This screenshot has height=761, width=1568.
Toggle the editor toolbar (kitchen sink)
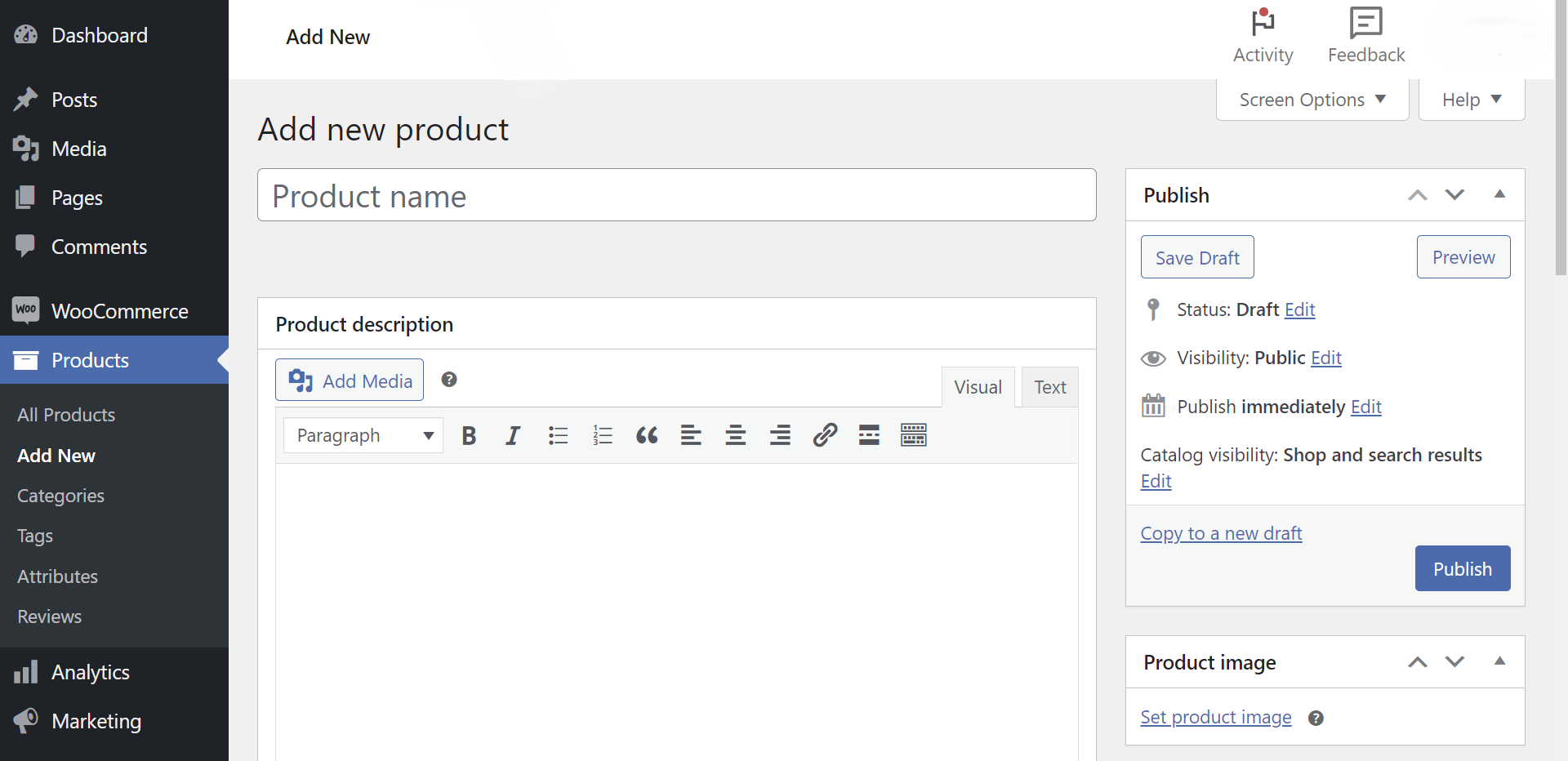coord(914,435)
